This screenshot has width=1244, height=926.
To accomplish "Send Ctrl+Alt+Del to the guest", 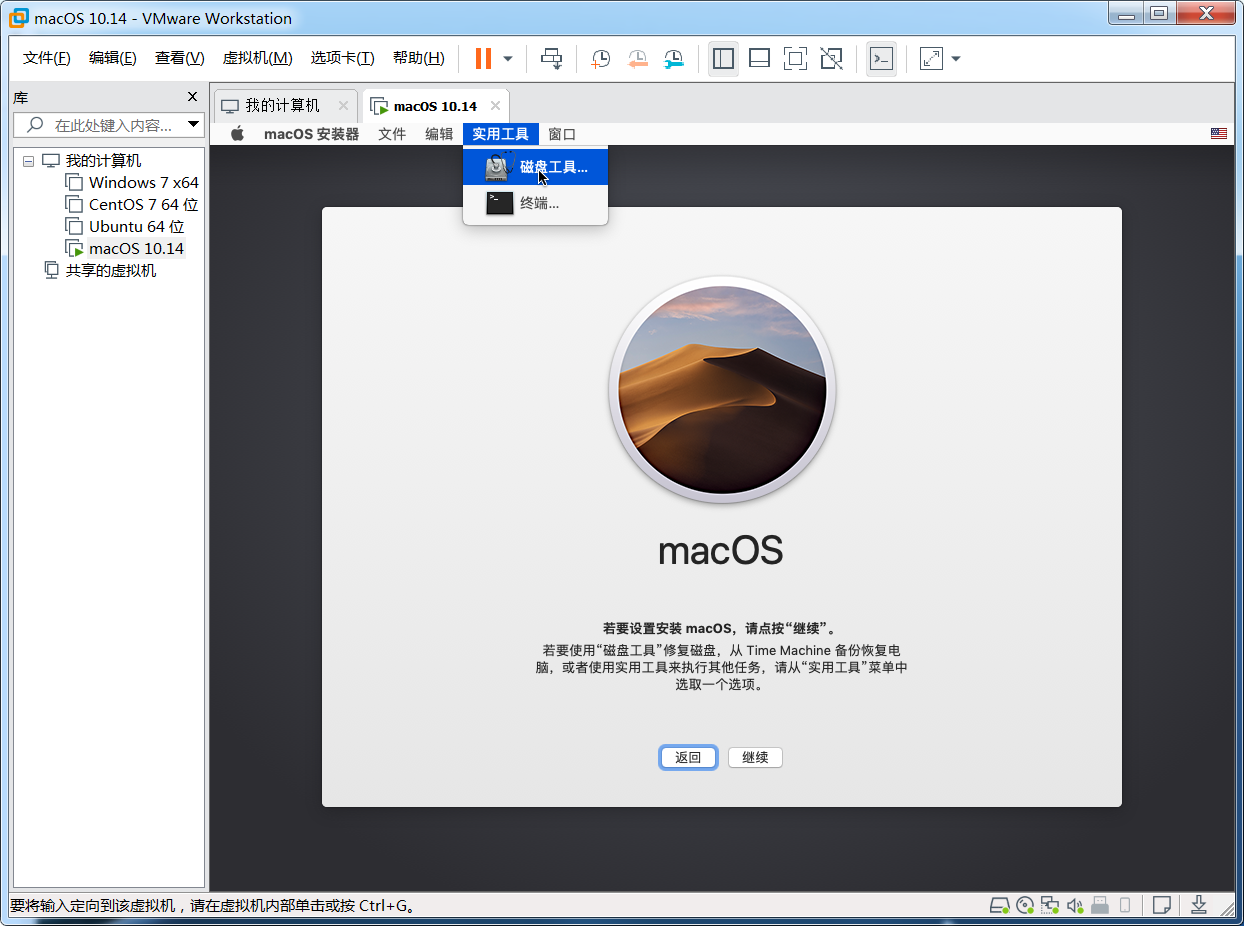I will pyautogui.click(x=551, y=58).
